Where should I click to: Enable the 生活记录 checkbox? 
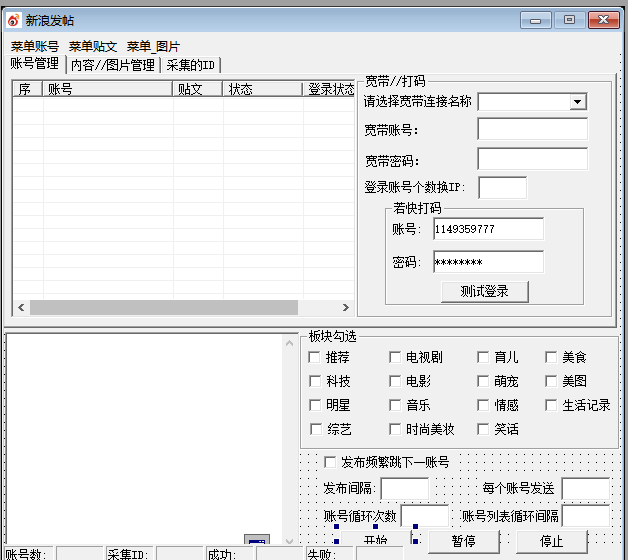551,405
